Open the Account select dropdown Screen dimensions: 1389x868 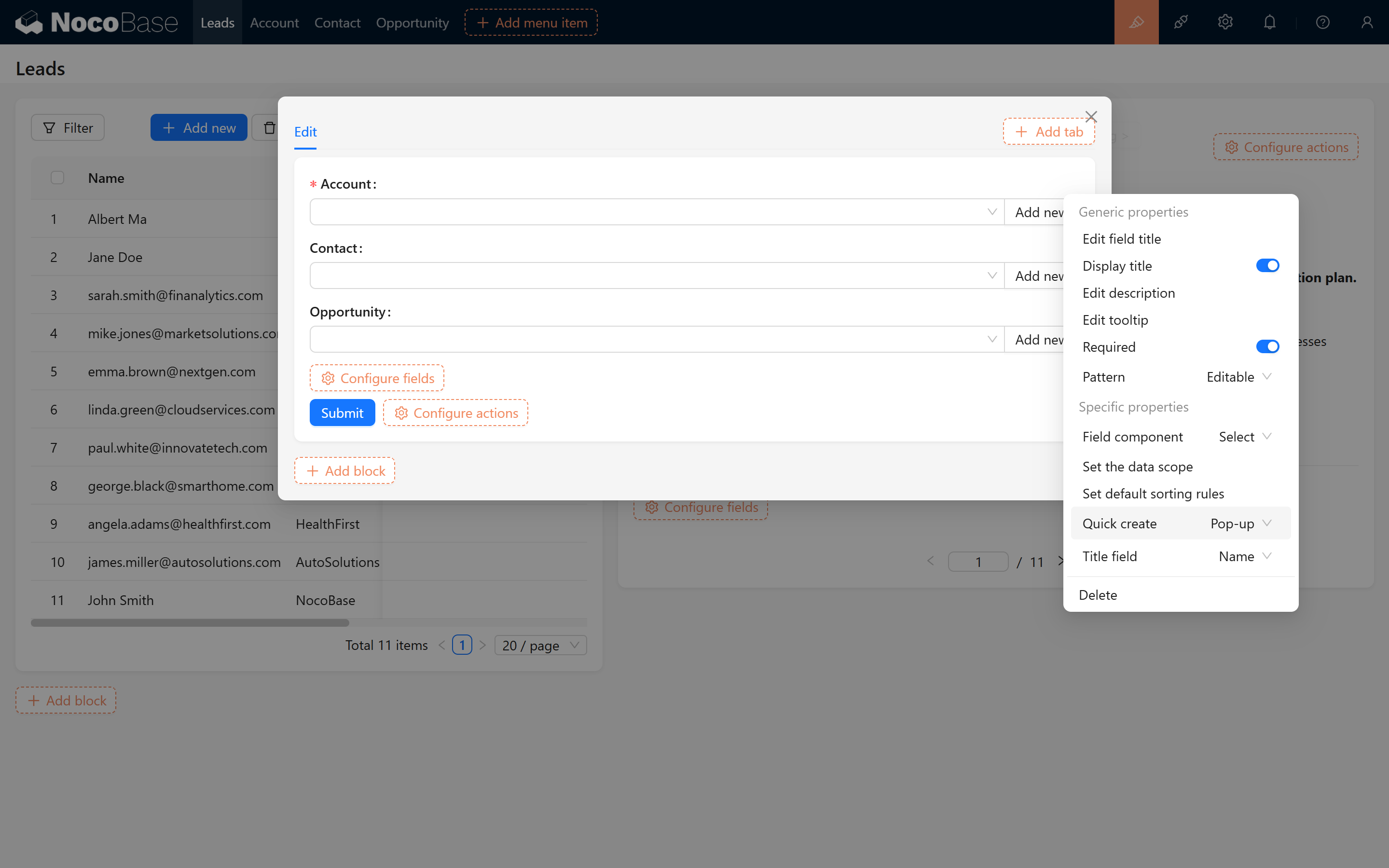click(657, 212)
